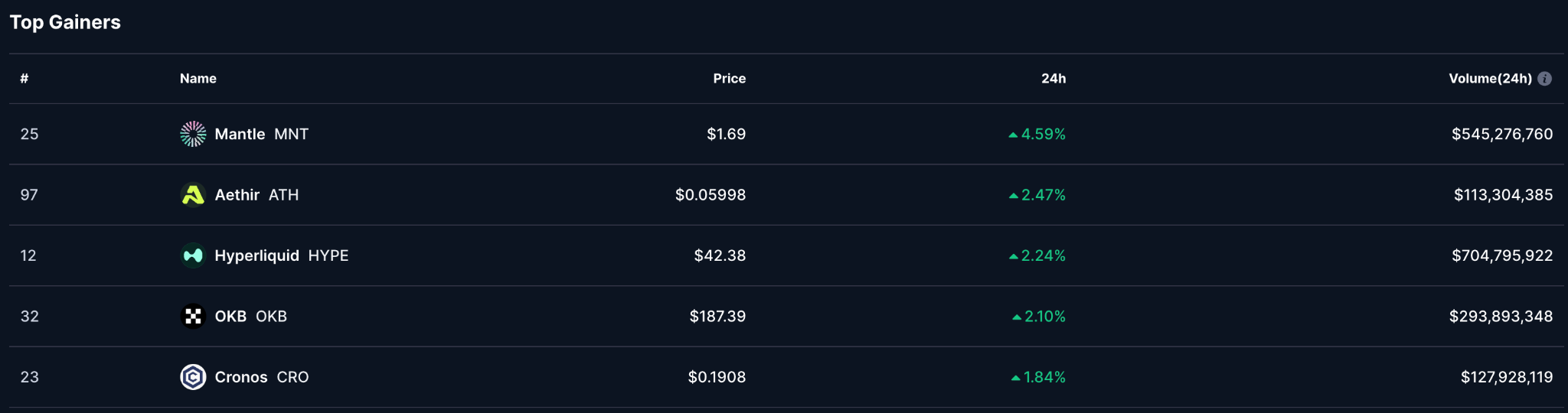Screen dimensions: 1568x413
Task: Sort by Volume(24h) column header
Action: coord(1490,79)
